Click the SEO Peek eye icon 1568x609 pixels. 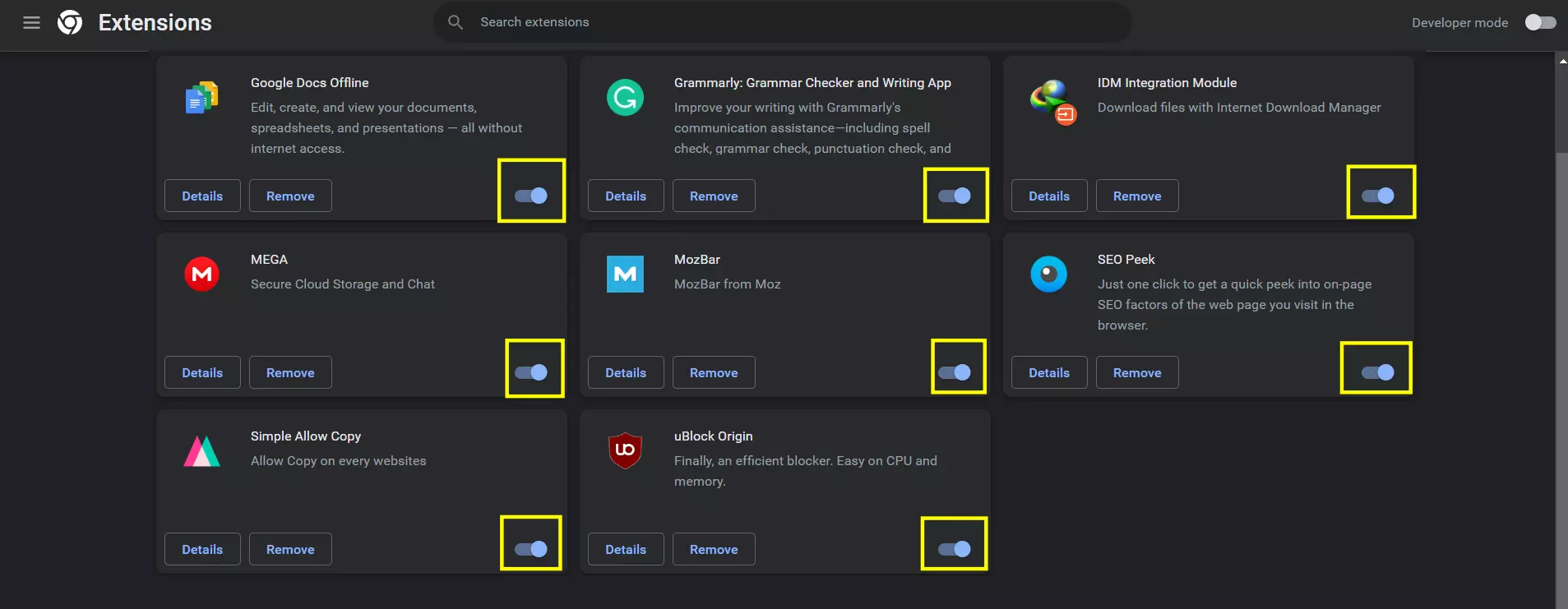coord(1048,275)
